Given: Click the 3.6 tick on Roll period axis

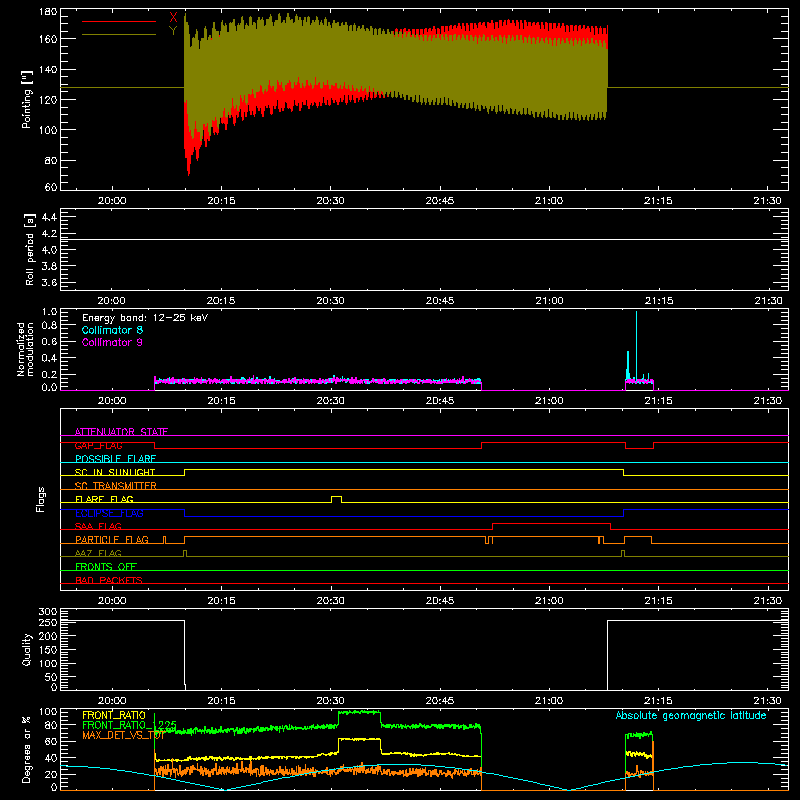Looking at the screenshot, I should point(49,282).
